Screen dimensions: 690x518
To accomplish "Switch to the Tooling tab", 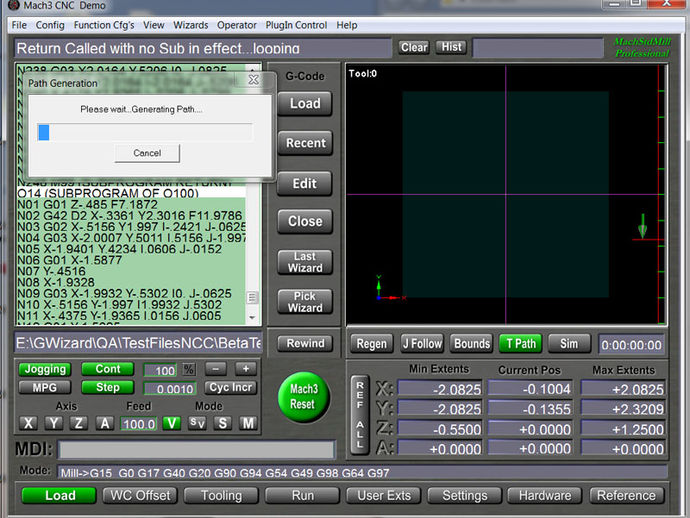I will click(x=221, y=496).
